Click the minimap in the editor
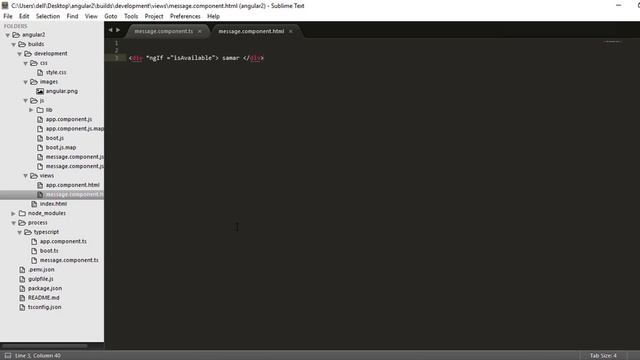This screenshot has width=640, height=360. click(x=612, y=42)
